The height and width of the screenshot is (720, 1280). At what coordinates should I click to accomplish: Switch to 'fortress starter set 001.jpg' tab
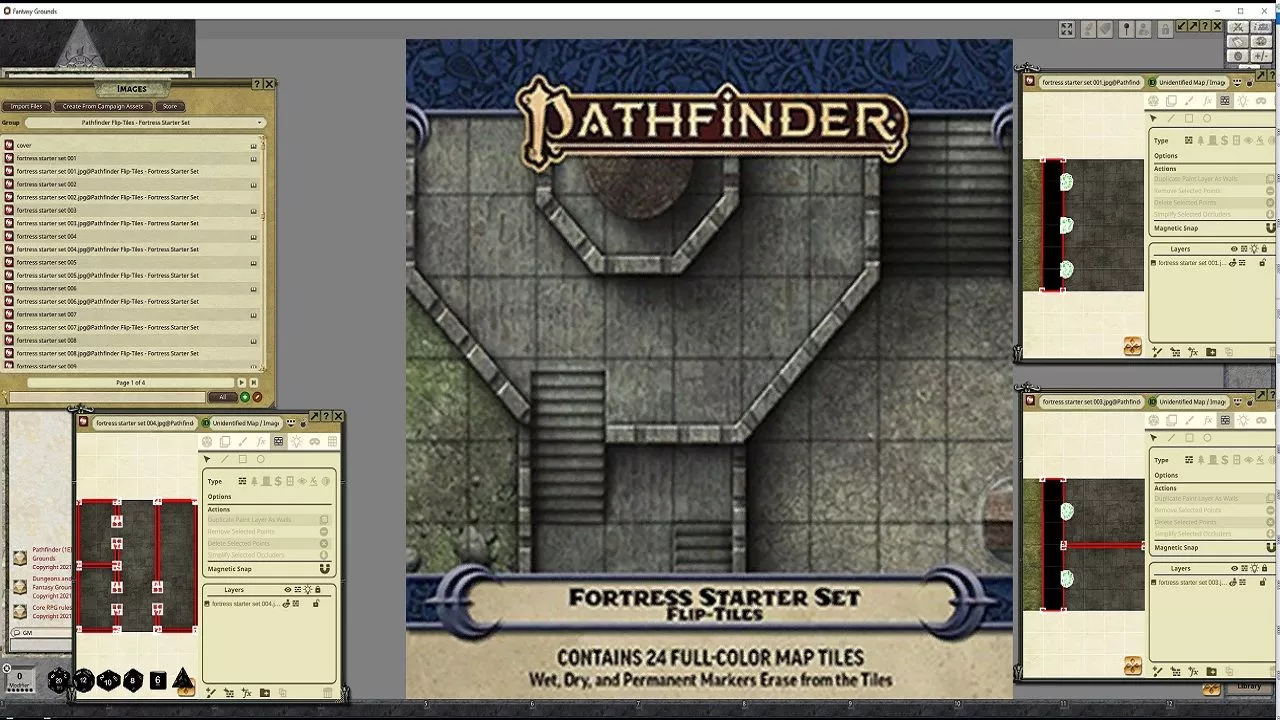tap(1090, 82)
